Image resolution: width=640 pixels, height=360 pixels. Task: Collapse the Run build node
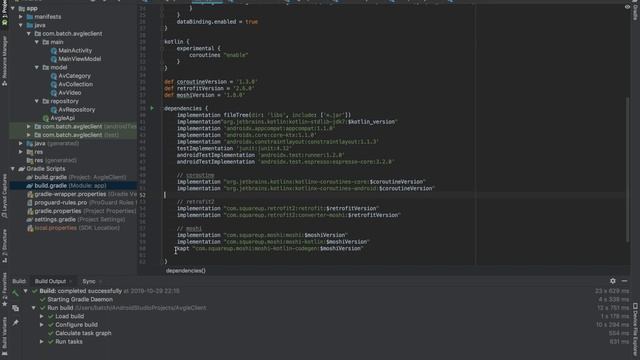(34, 308)
